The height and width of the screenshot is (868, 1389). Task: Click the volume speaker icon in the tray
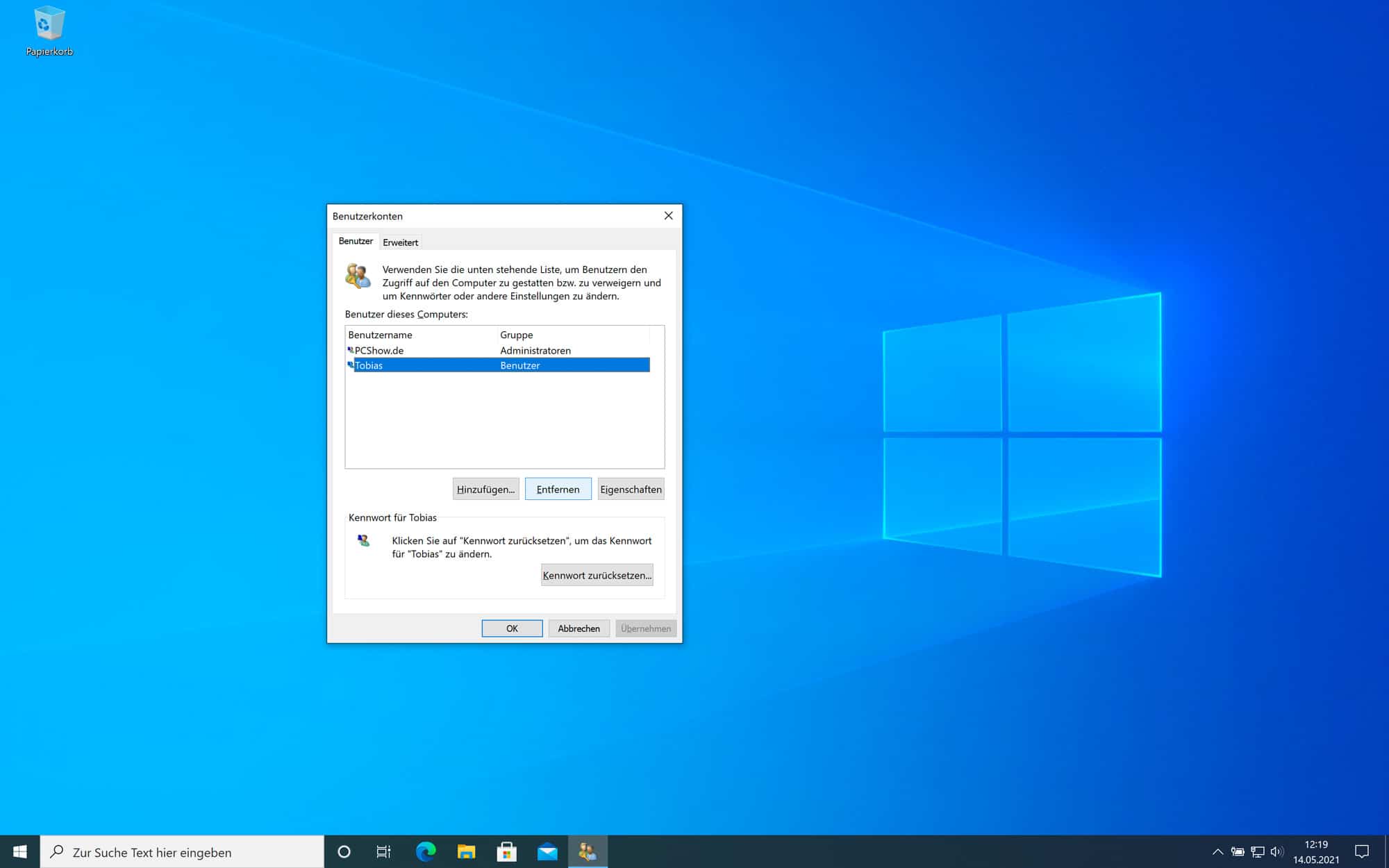1277,850
